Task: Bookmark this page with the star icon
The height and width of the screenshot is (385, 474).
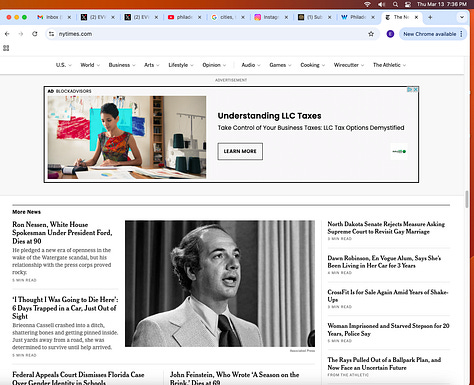Action: click(x=371, y=34)
